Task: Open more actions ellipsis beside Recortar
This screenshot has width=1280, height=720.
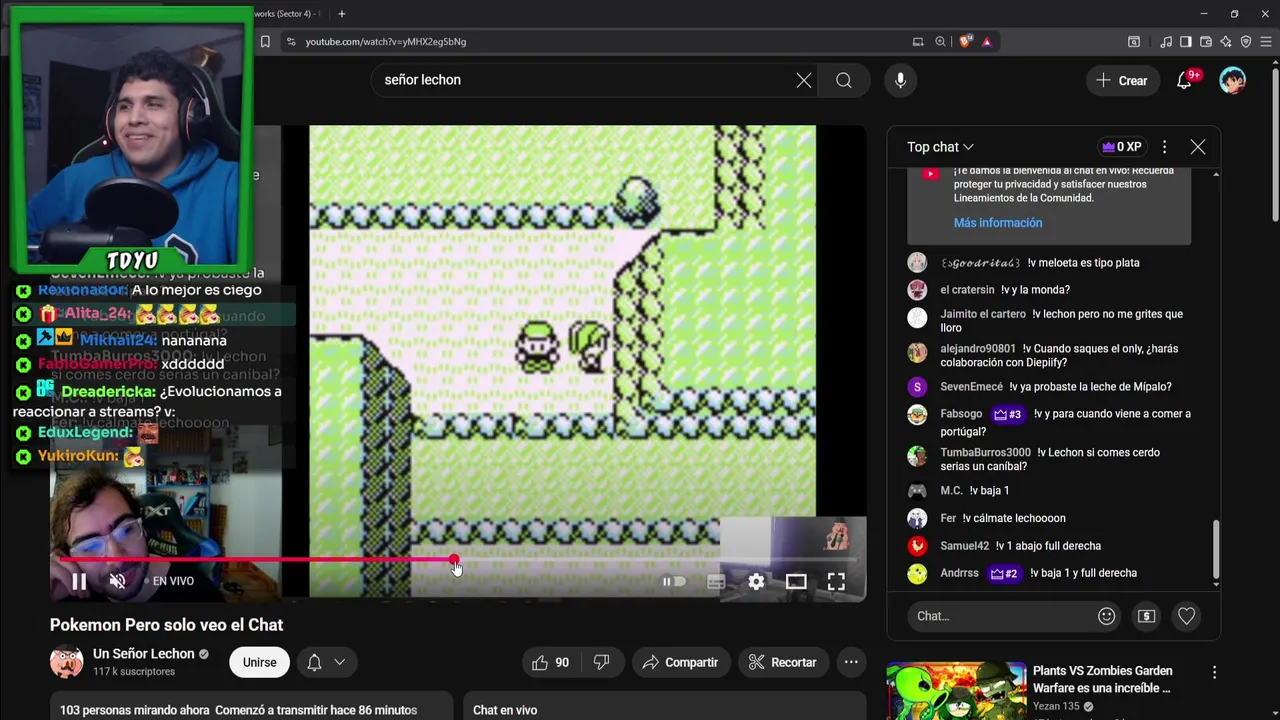Action: click(851, 662)
